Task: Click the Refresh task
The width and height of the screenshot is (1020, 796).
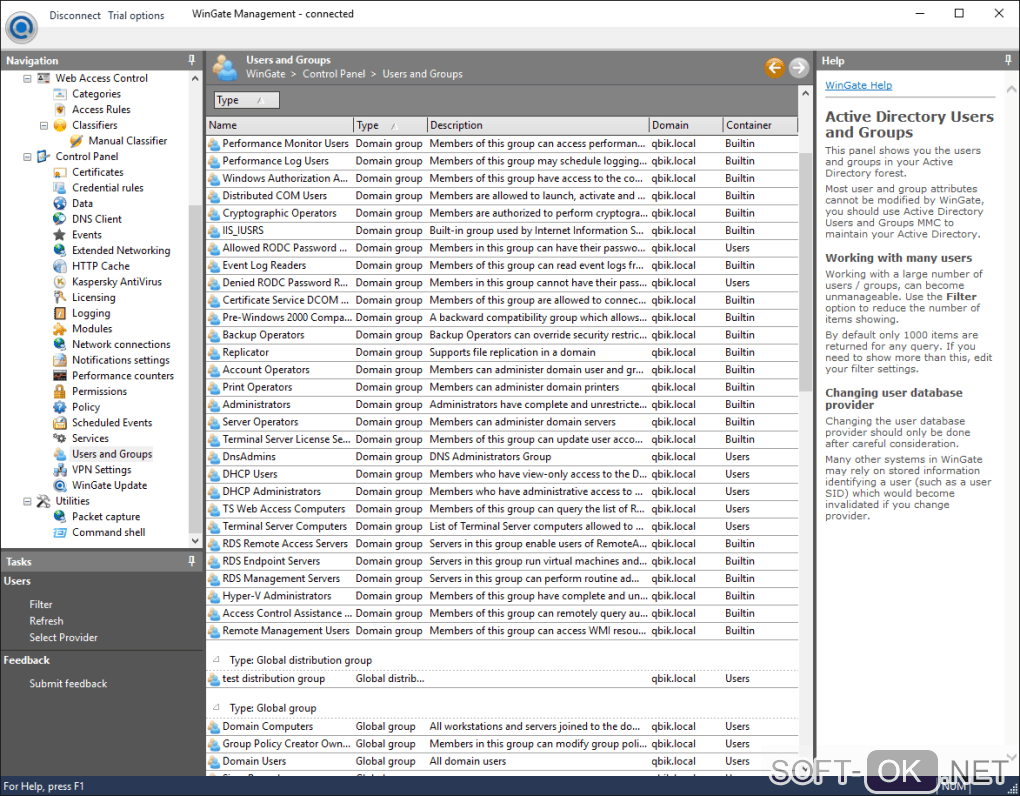Action: [46, 621]
